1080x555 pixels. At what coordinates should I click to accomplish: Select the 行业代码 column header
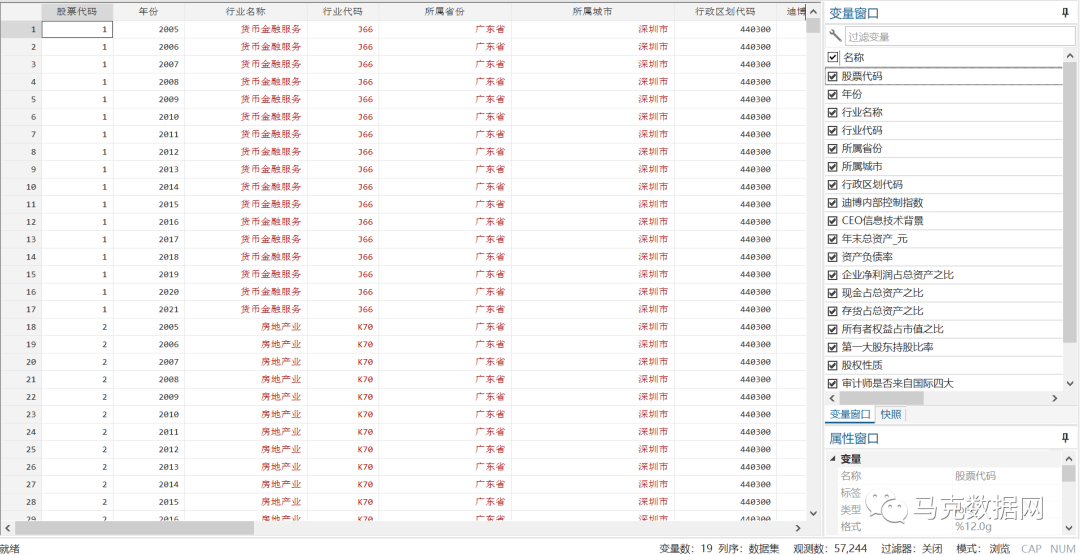tap(343, 12)
